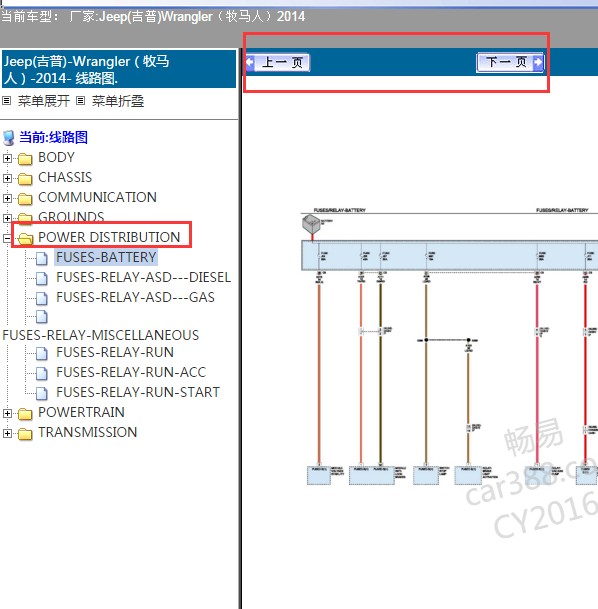This screenshot has height=609, width=598.
Task: Click the page icon beside FUSES-BATTERY
Action: [42, 258]
